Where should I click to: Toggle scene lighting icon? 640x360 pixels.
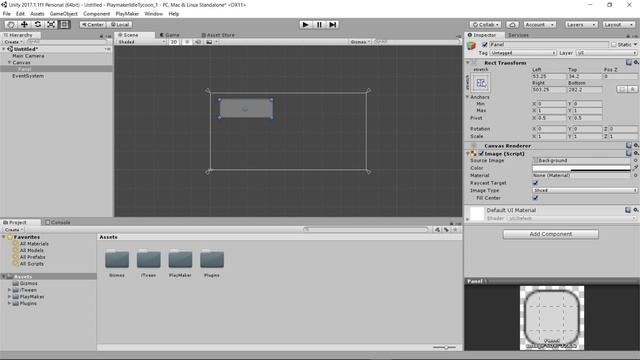point(187,42)
